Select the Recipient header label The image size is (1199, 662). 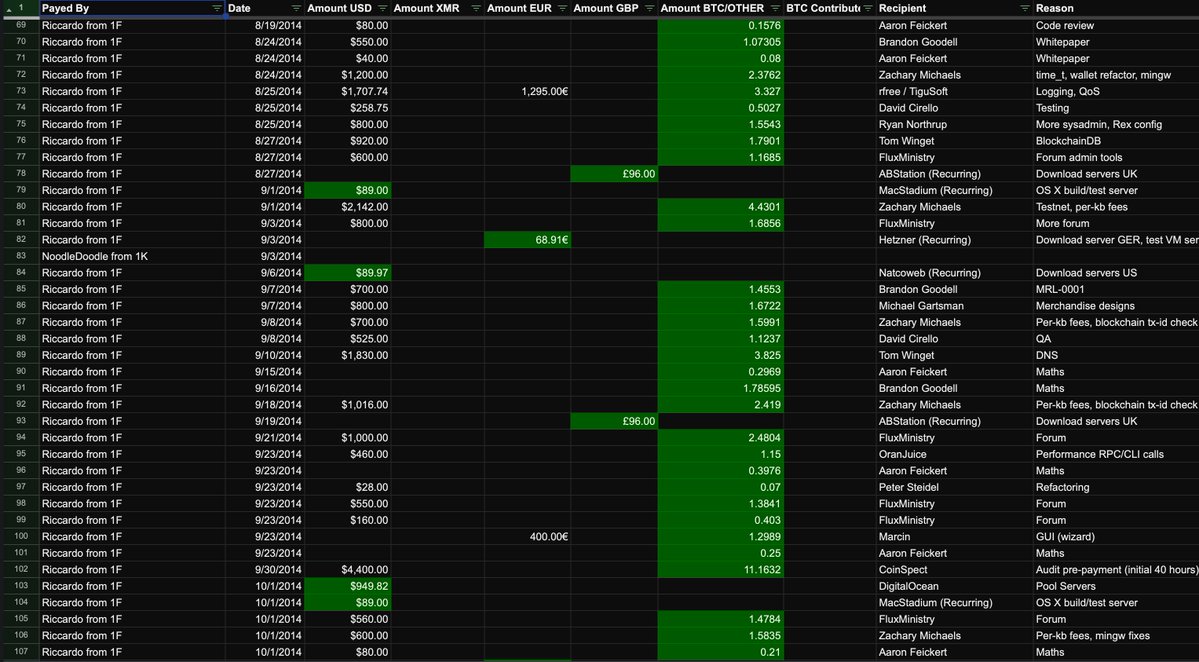coord(902,8)
